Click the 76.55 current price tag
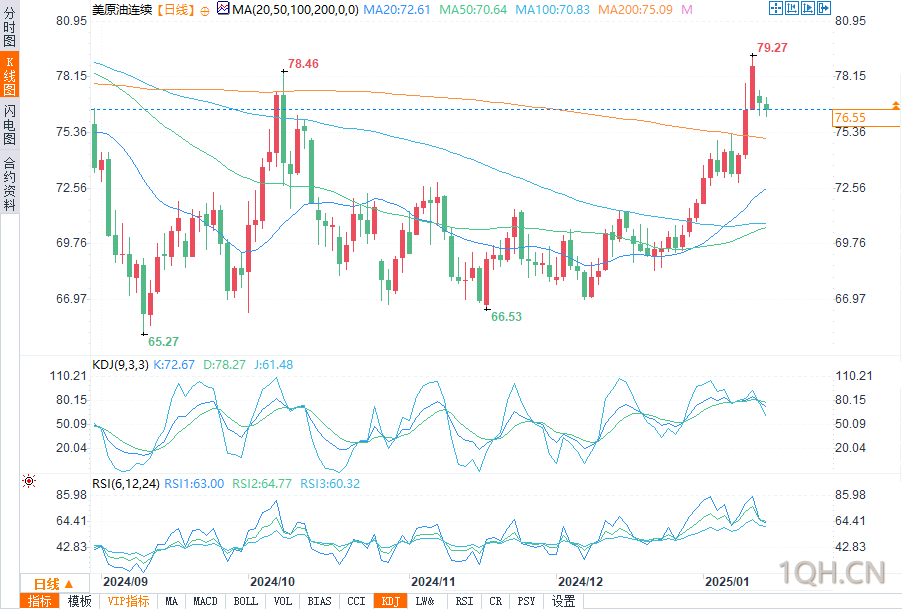 (866, 118)
